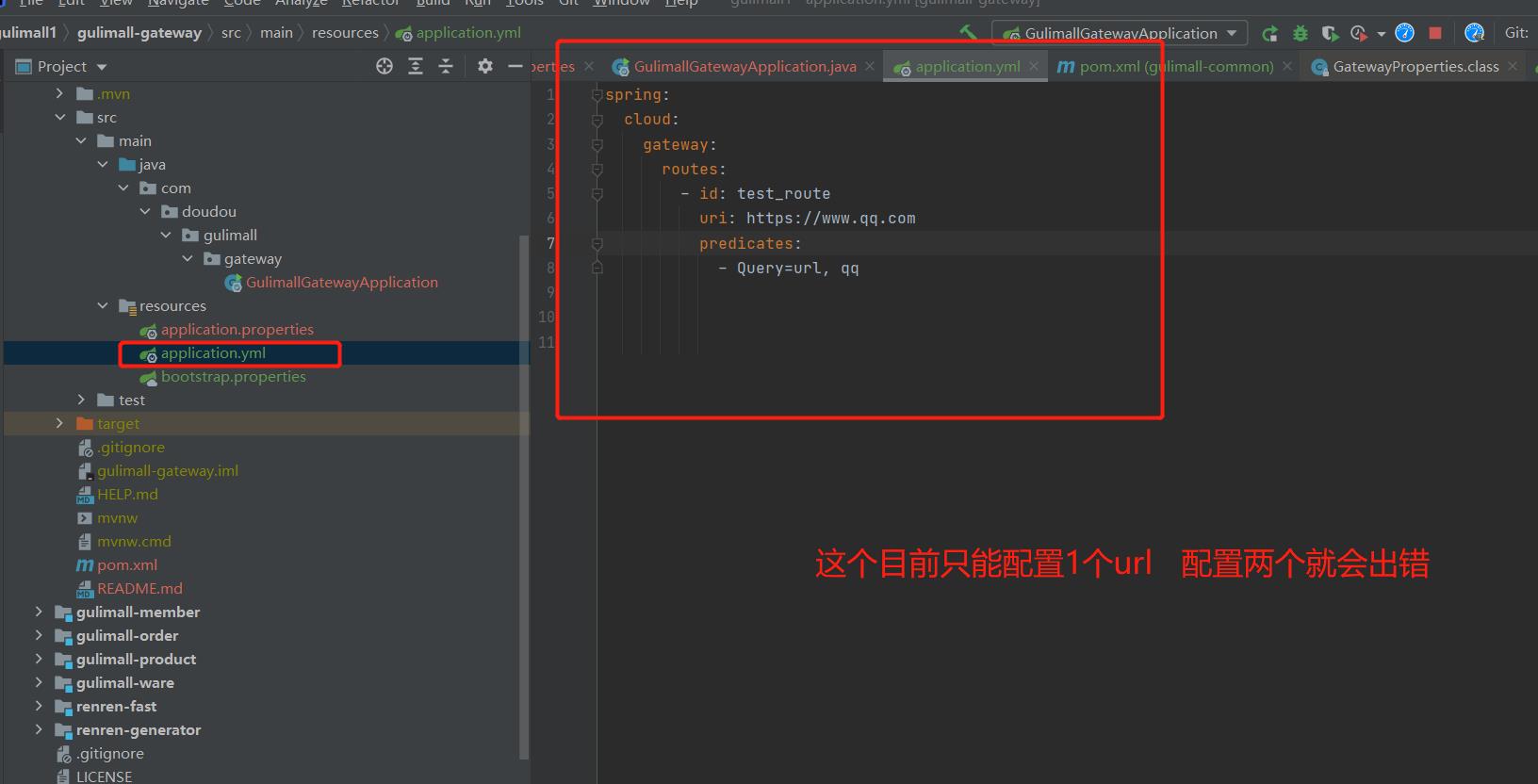This screenshot has height=784, width=1538.
Task: Run with coverage via the shield icon
Action: point(1330,33)
